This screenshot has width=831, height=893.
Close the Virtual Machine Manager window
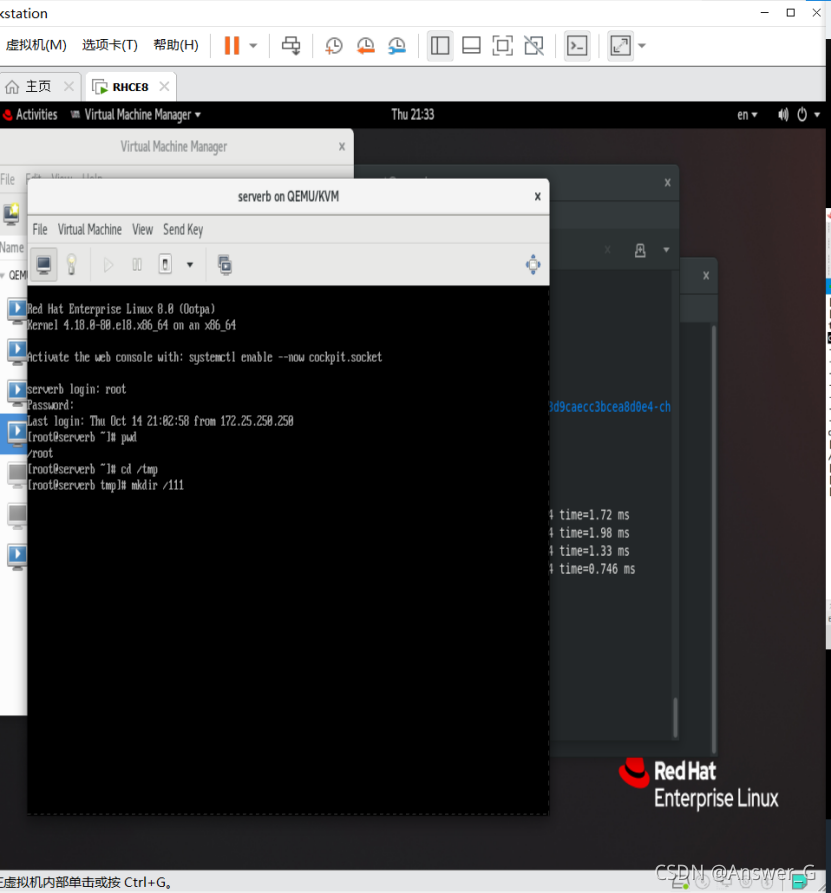click(x=342, y=147)
